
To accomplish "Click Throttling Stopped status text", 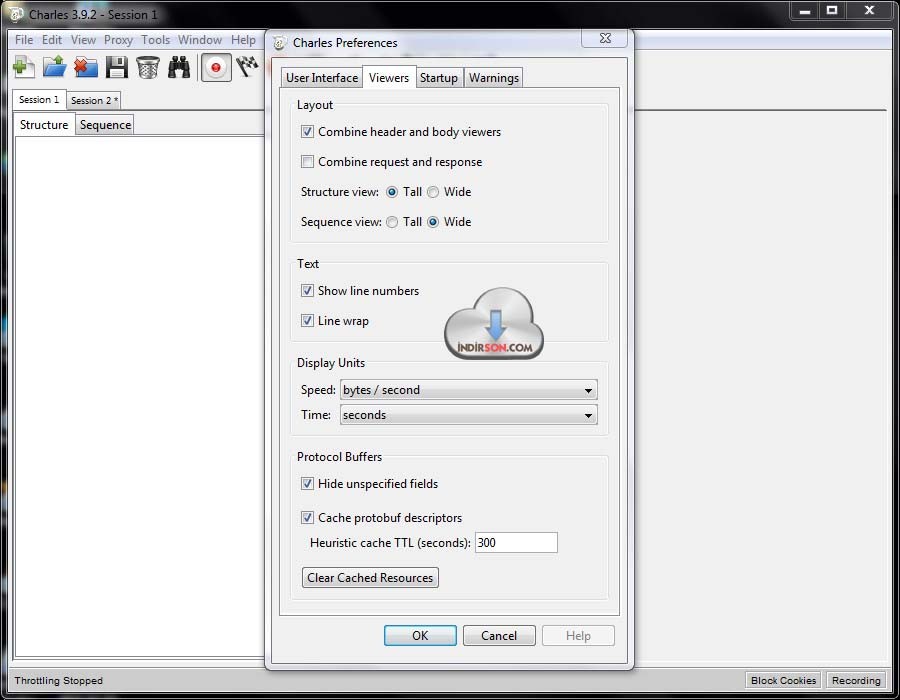I will [59, 680].
